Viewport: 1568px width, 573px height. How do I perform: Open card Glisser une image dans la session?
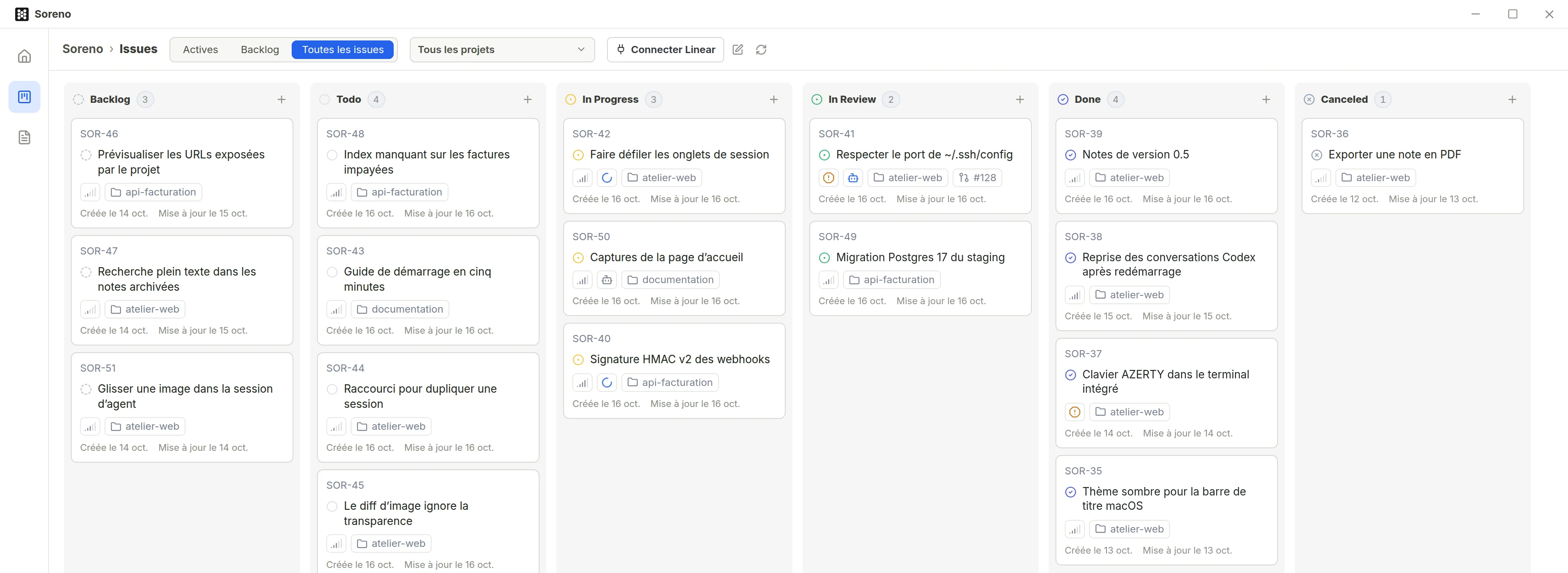[182, 407]
